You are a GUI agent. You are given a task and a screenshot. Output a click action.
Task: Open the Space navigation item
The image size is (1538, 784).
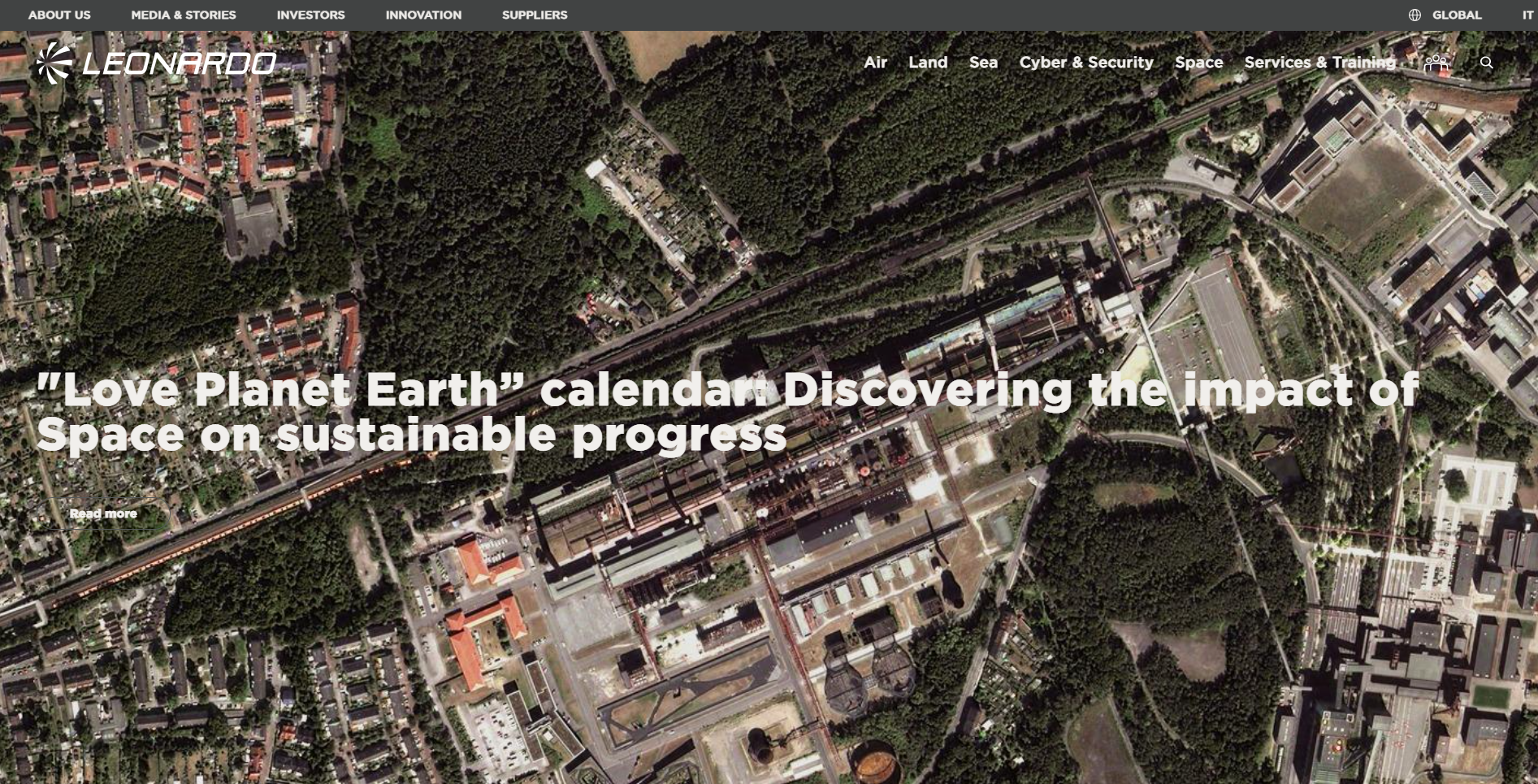(1198, 63)
